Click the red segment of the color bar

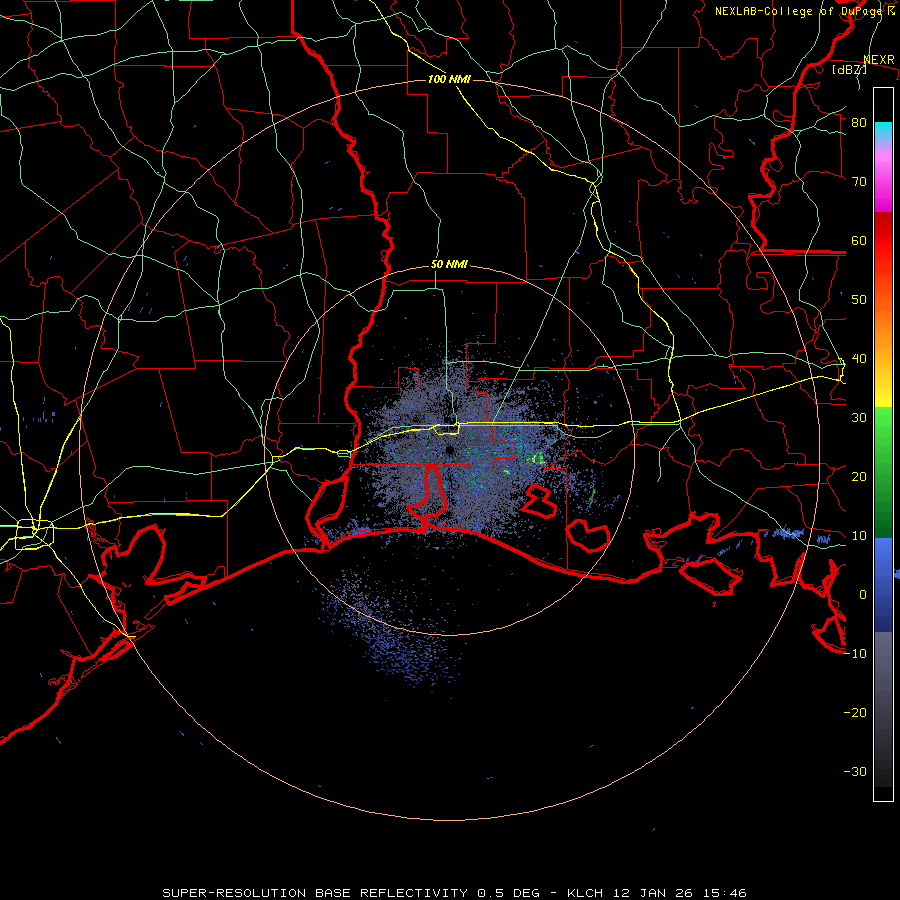click(883, 242)
